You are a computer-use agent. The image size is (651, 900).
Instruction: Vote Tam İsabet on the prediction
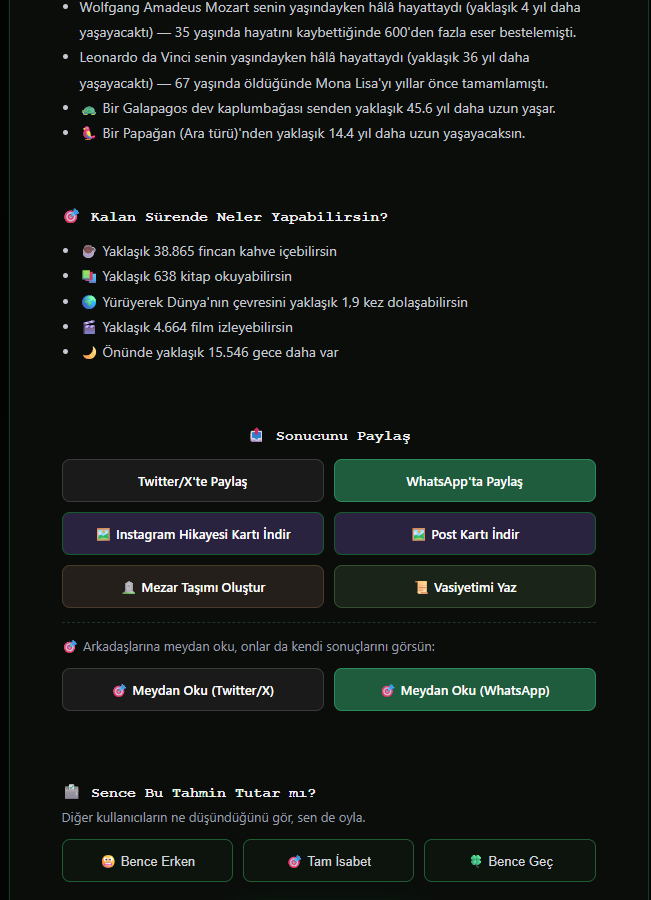click(x=328, y=861)
